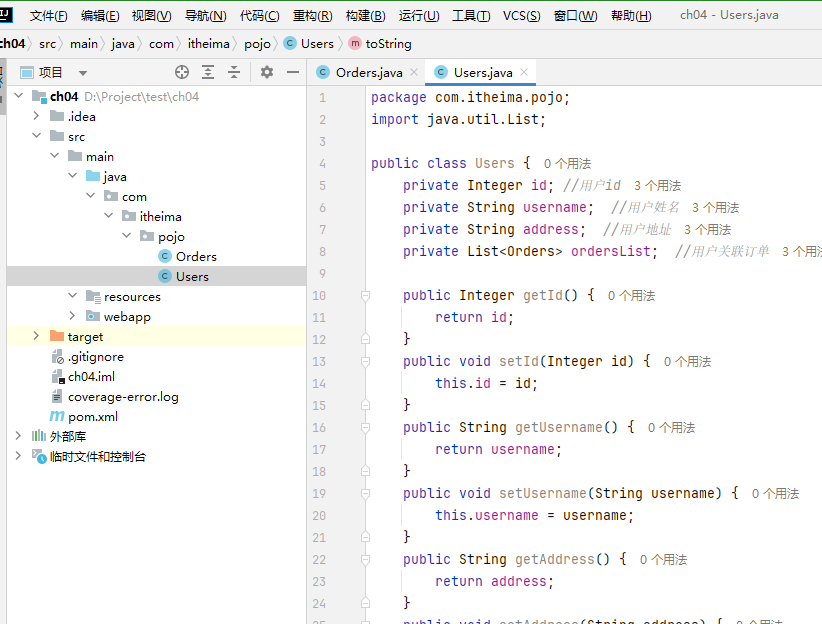Expand the 外部库 node
The image size is (822, 624).
pos(18,436)
